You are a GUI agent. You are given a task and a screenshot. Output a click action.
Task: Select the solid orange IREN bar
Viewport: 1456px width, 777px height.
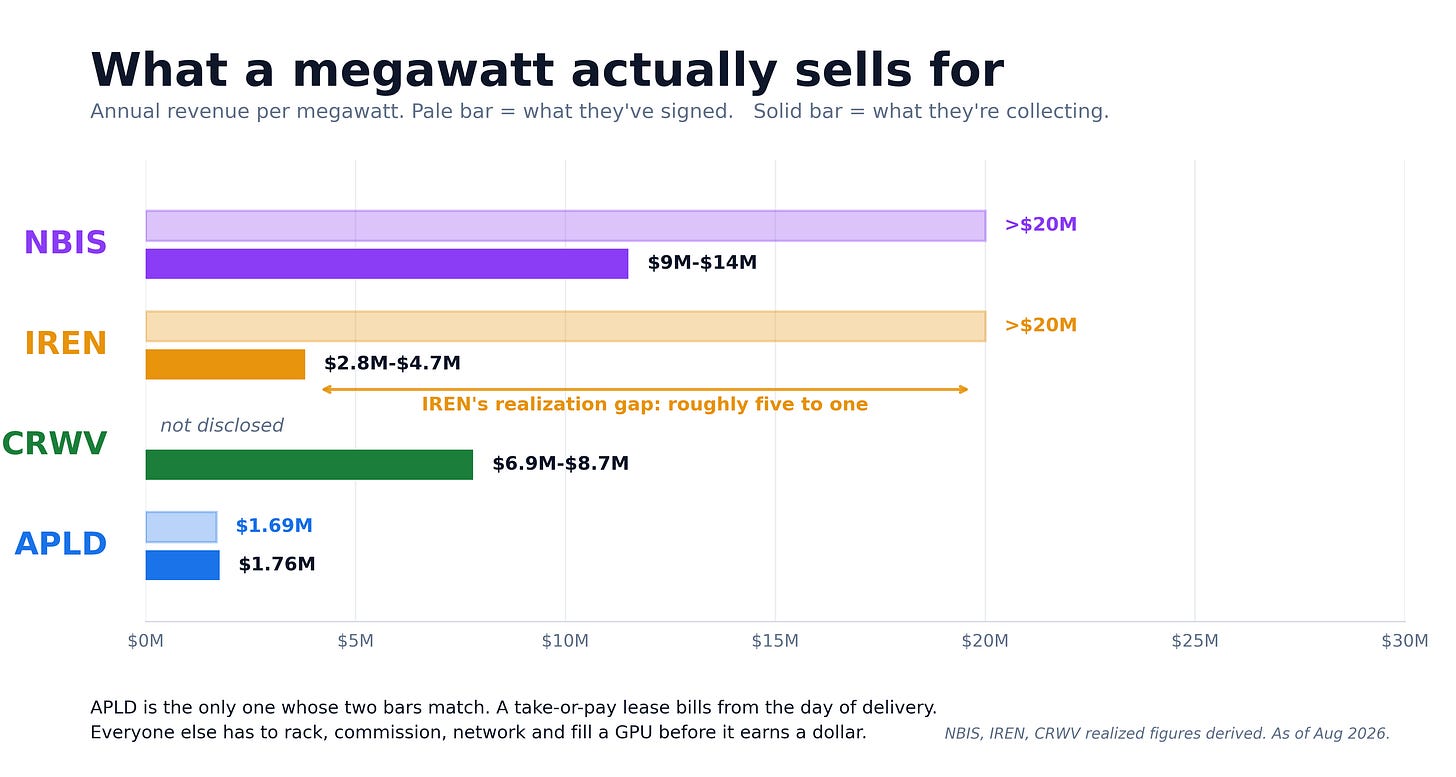point(225,364)
